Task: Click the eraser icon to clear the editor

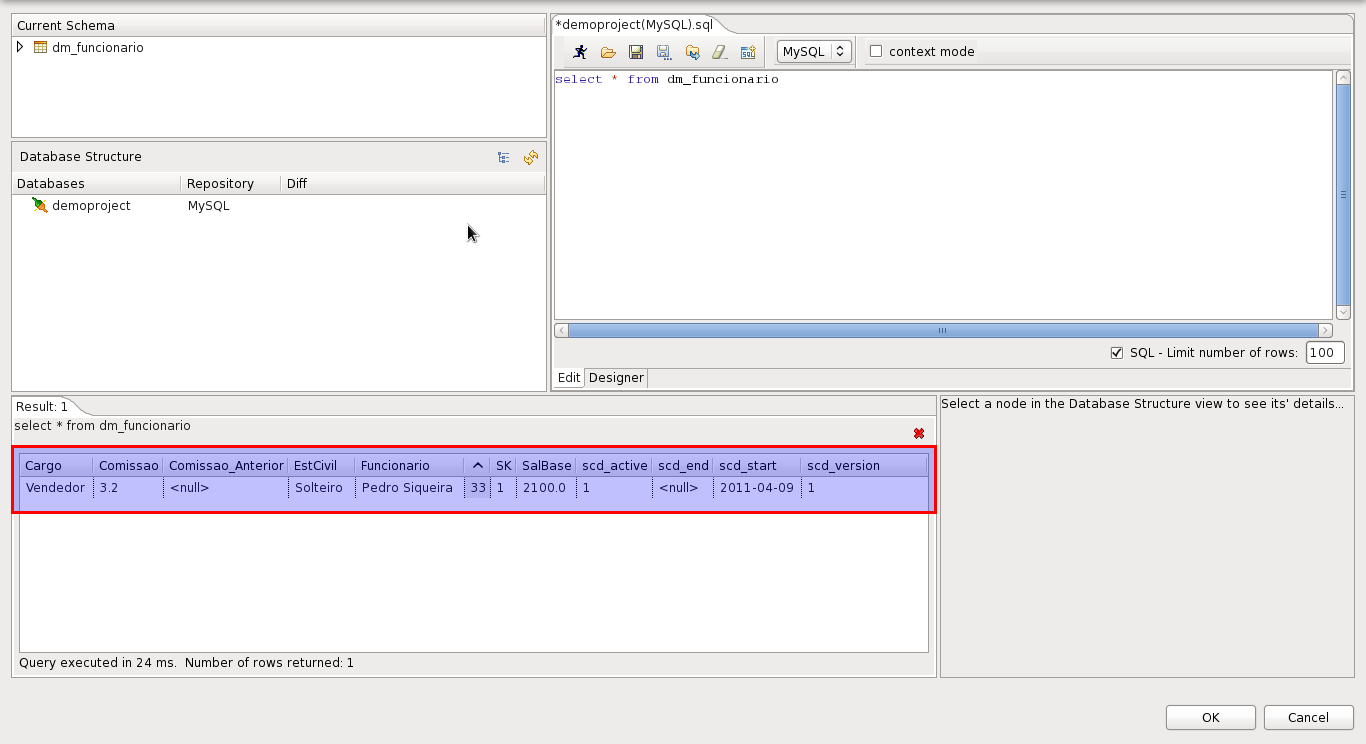Action: tap(719, 52)
